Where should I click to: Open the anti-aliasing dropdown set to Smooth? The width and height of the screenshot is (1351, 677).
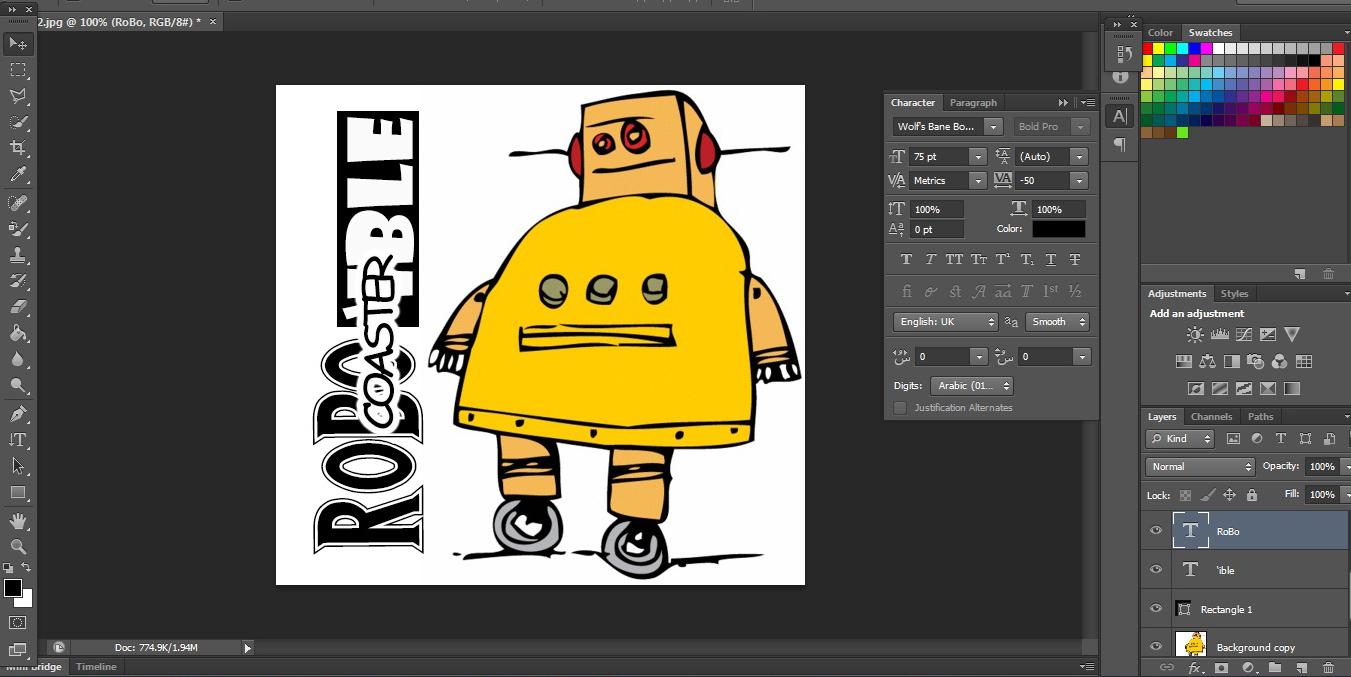pyautogui.click(x=1057, y=321)
